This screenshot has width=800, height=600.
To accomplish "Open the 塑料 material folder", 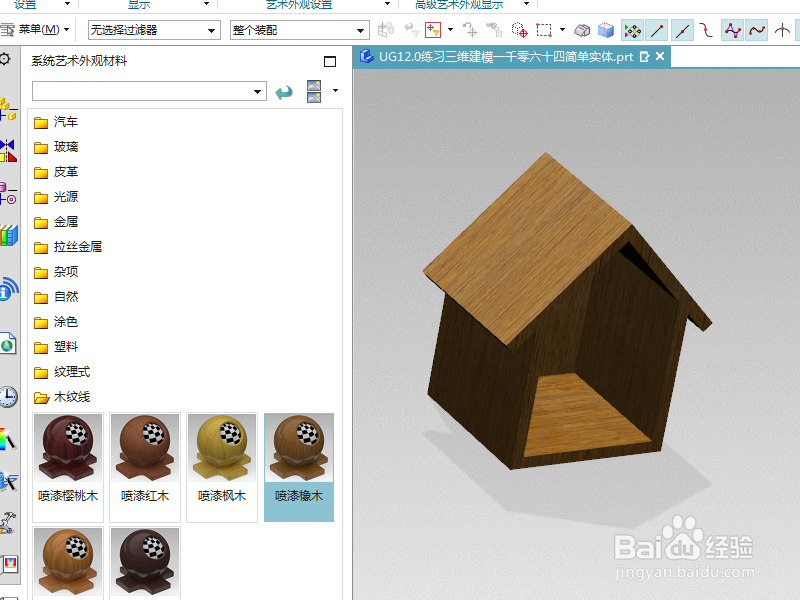I will pyautogui.click(x=56, y=347).
